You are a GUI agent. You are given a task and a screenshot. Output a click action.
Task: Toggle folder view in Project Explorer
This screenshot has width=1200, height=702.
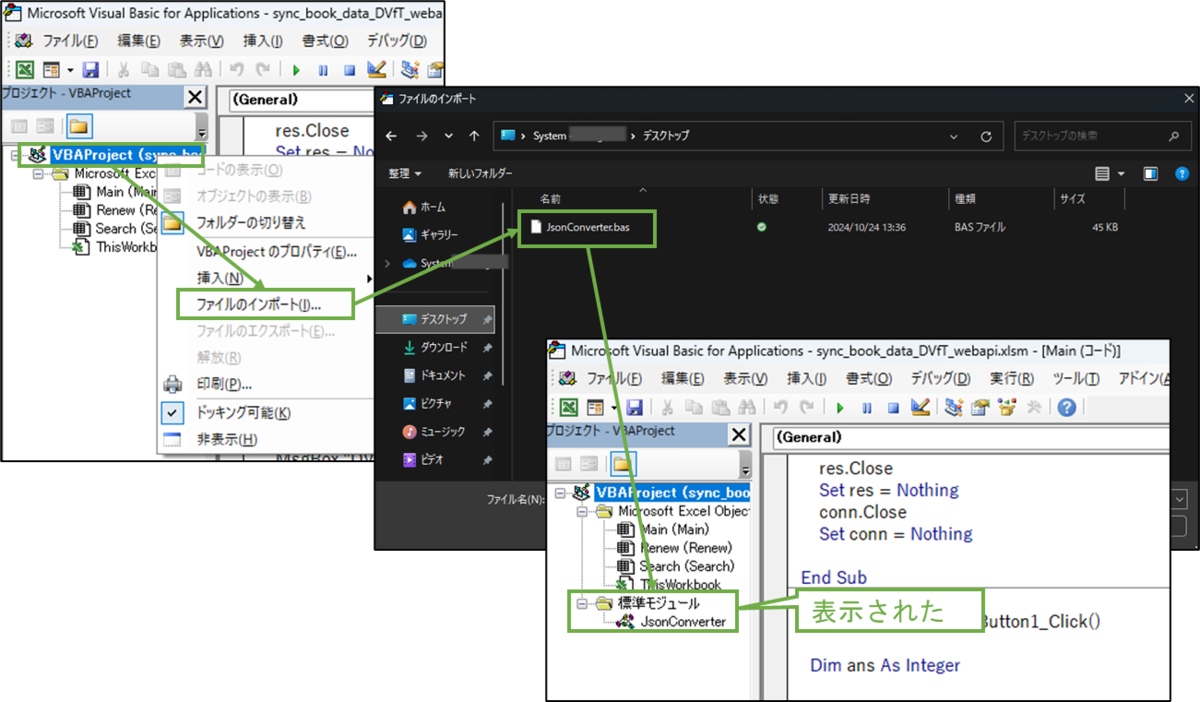(x=622, y=463)
